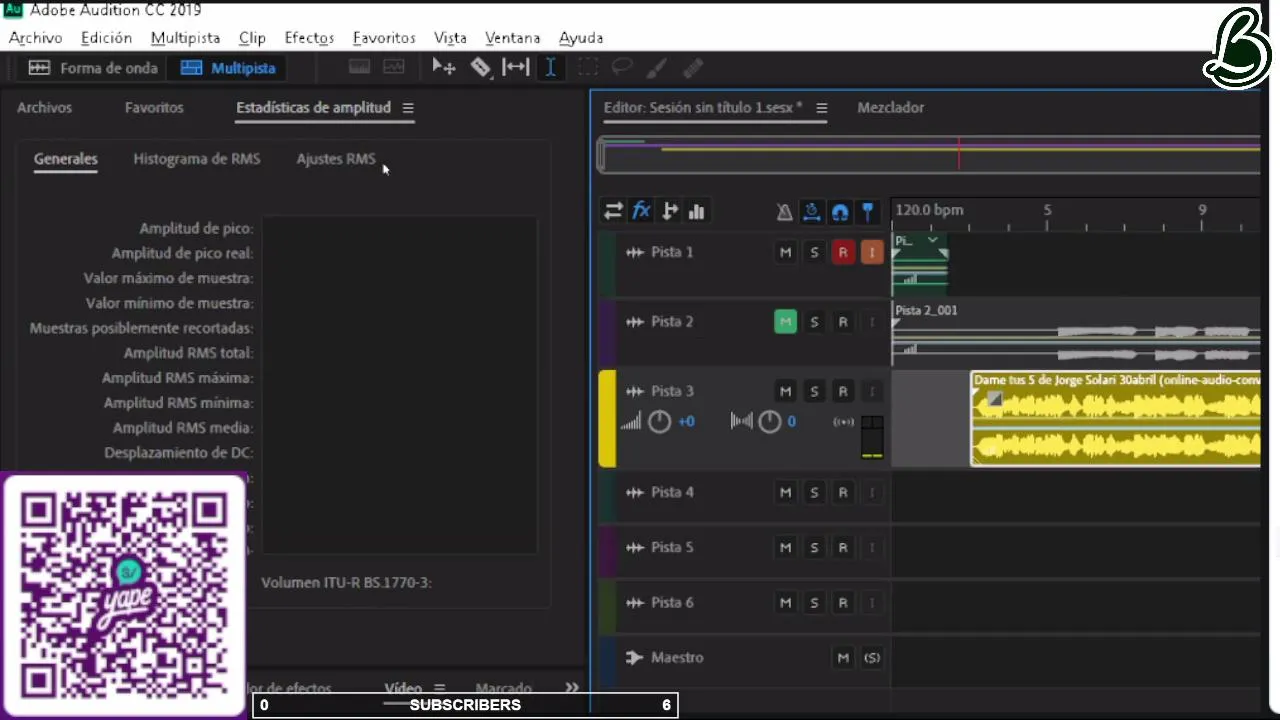Select the Time Selection tool
This screenshot has width=1280, height=720.
pos(550,67)
